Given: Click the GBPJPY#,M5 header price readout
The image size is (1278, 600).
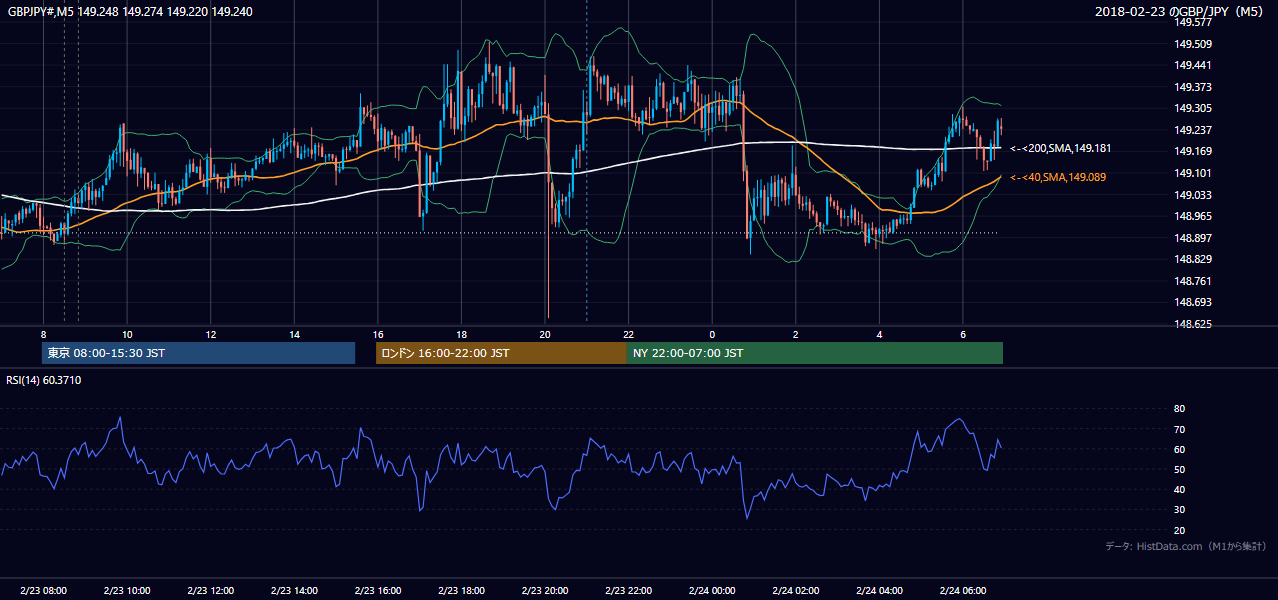Looking at the screenshot, I should click(130, 11).
